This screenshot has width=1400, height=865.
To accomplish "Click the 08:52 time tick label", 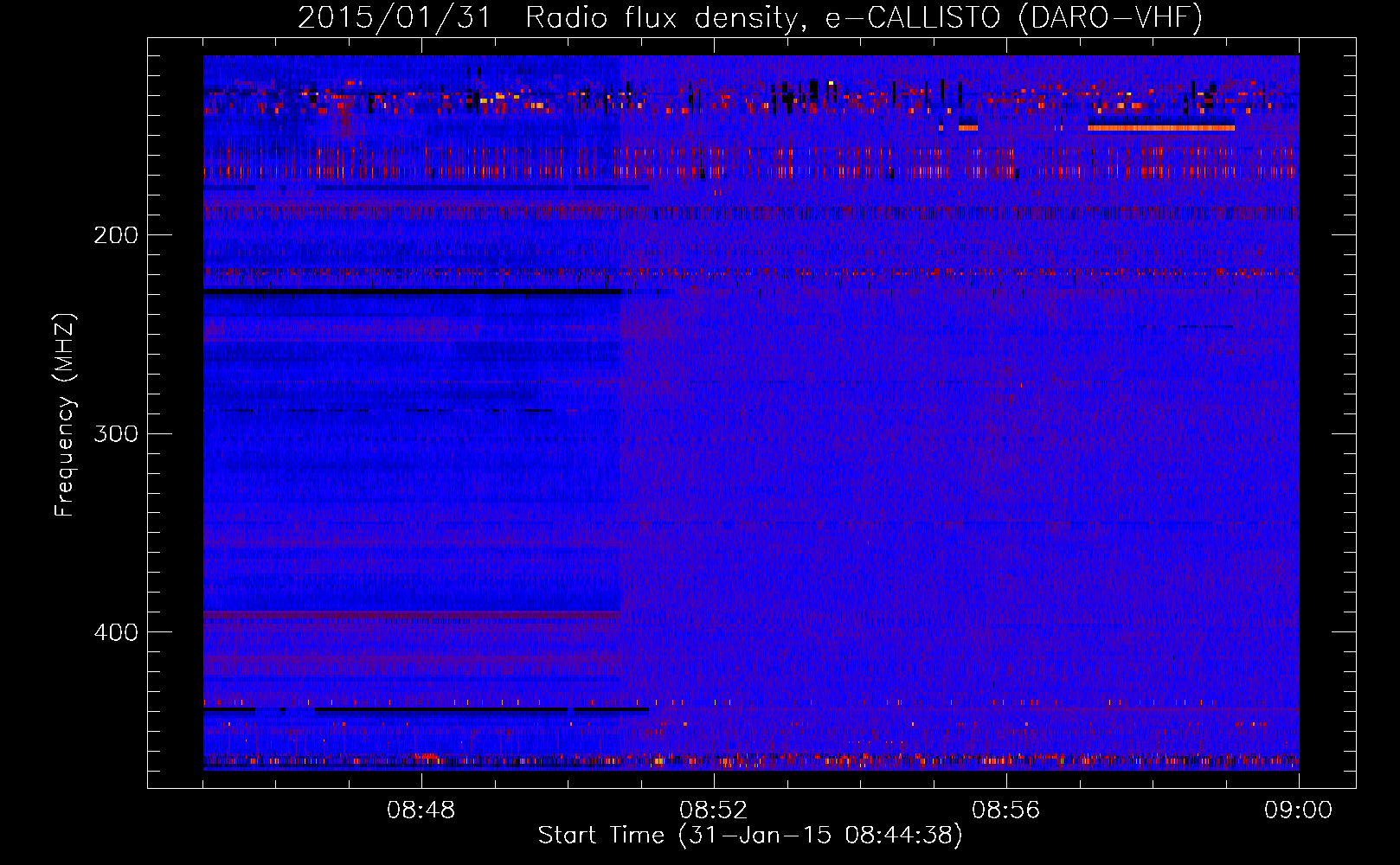I will (x=714, y=811).
